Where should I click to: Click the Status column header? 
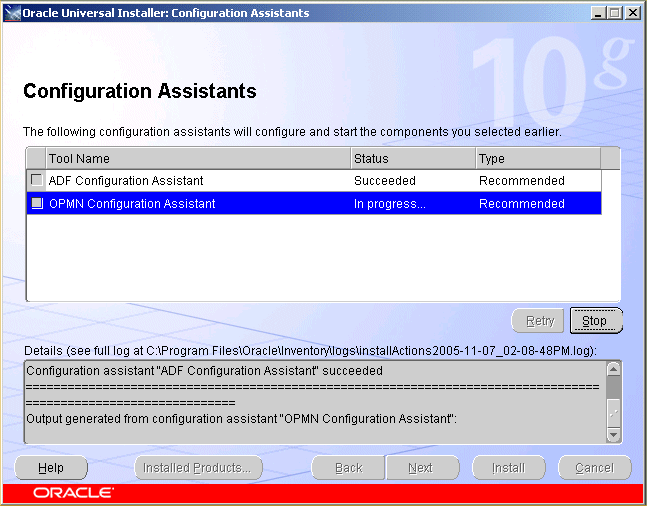pos(413,158)
